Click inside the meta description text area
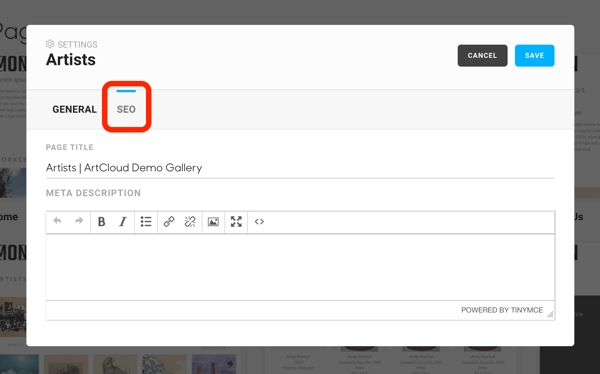Screen dimensions: 600x374 (300, 267)
